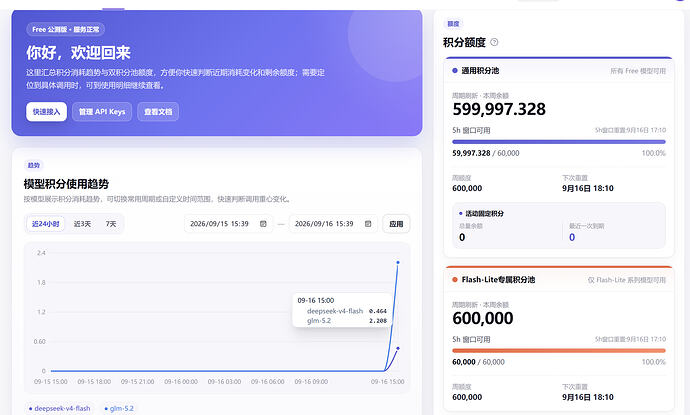The width and height of the screenshot is (690, 415).
Task: Click the deepseek-v4-flash end data point
Action: [x=398, y=348]
